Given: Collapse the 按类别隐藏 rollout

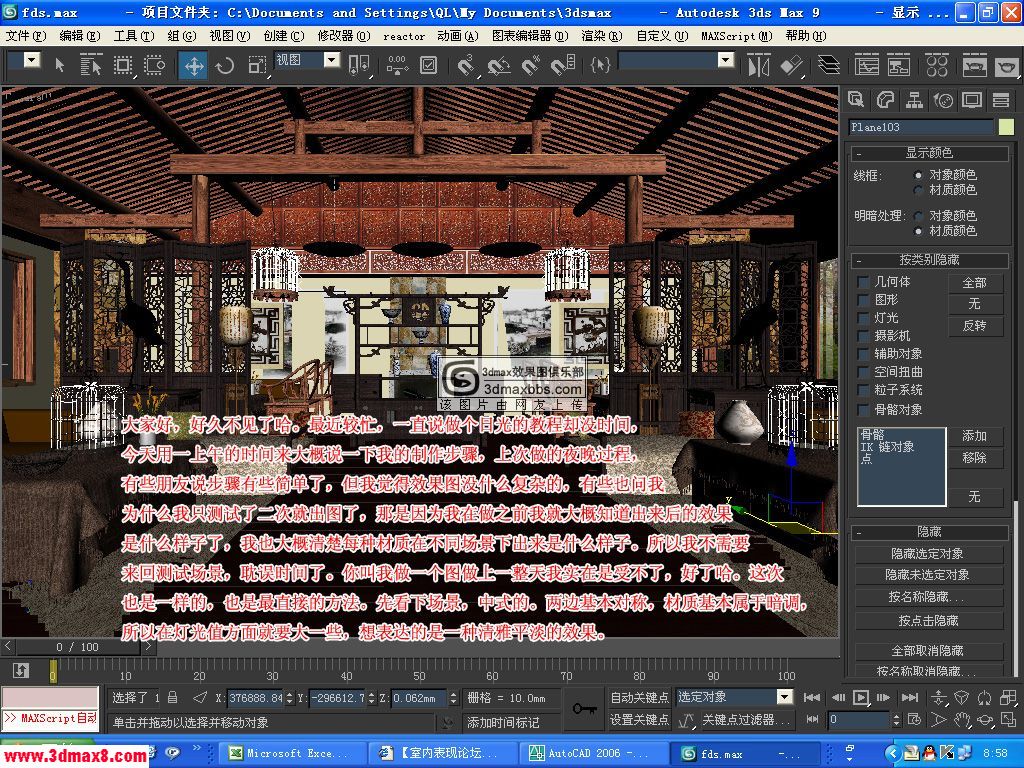Looking at the screenshot, I should pos(930,260).
